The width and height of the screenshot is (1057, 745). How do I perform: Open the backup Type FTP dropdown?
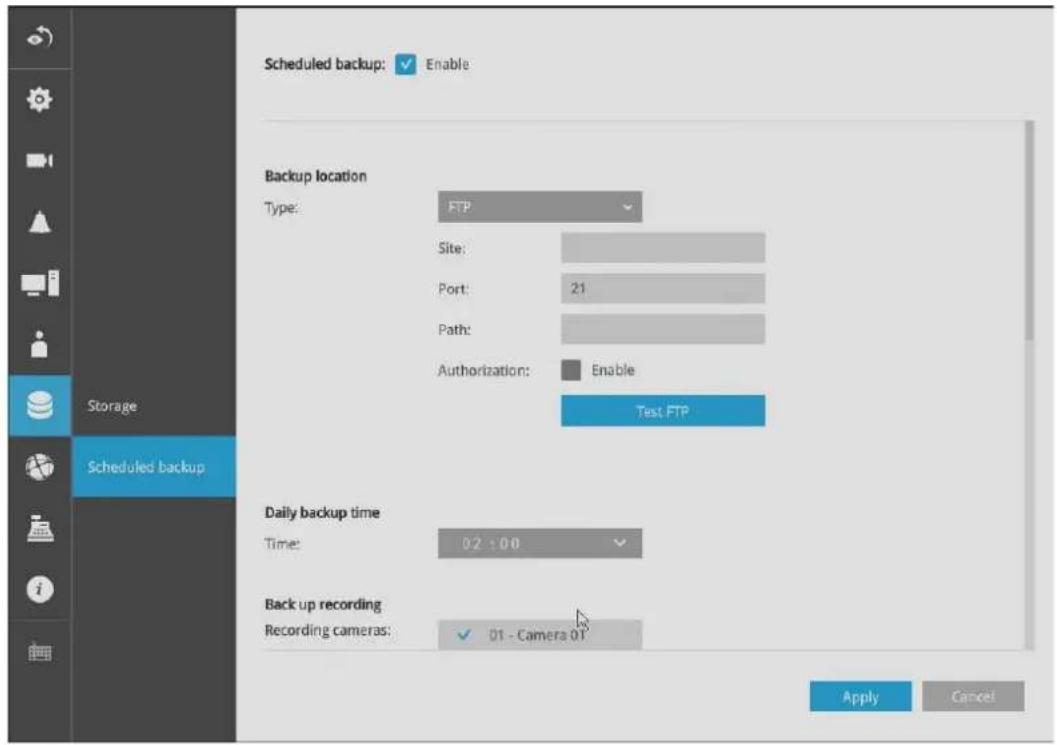pos(540,207)
